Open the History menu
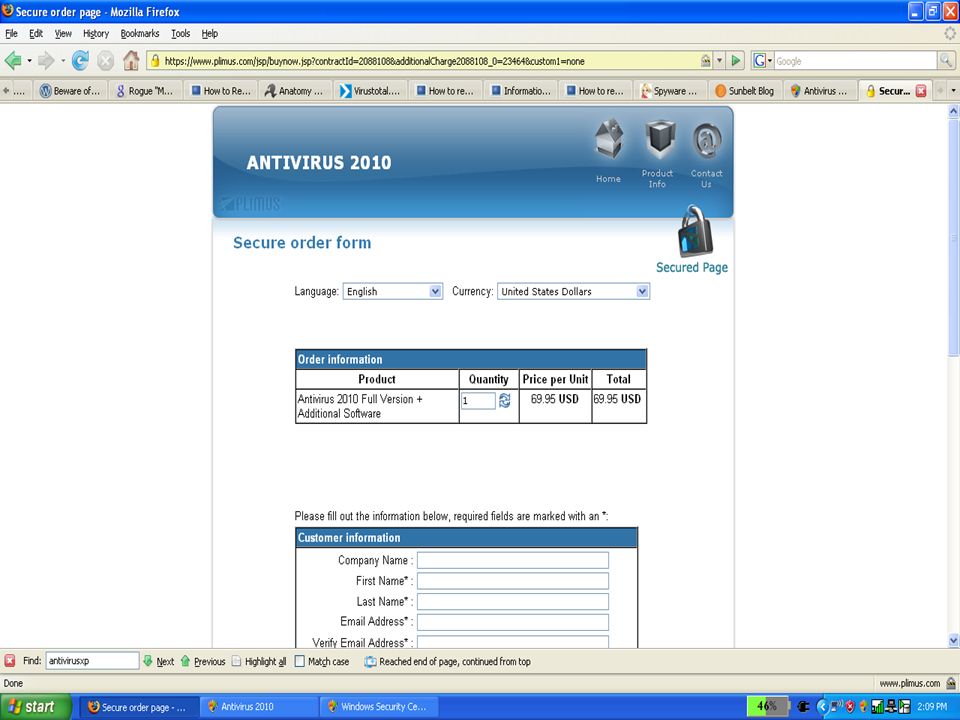This screenshot has height=720, width=960. [x=96, y=34]
